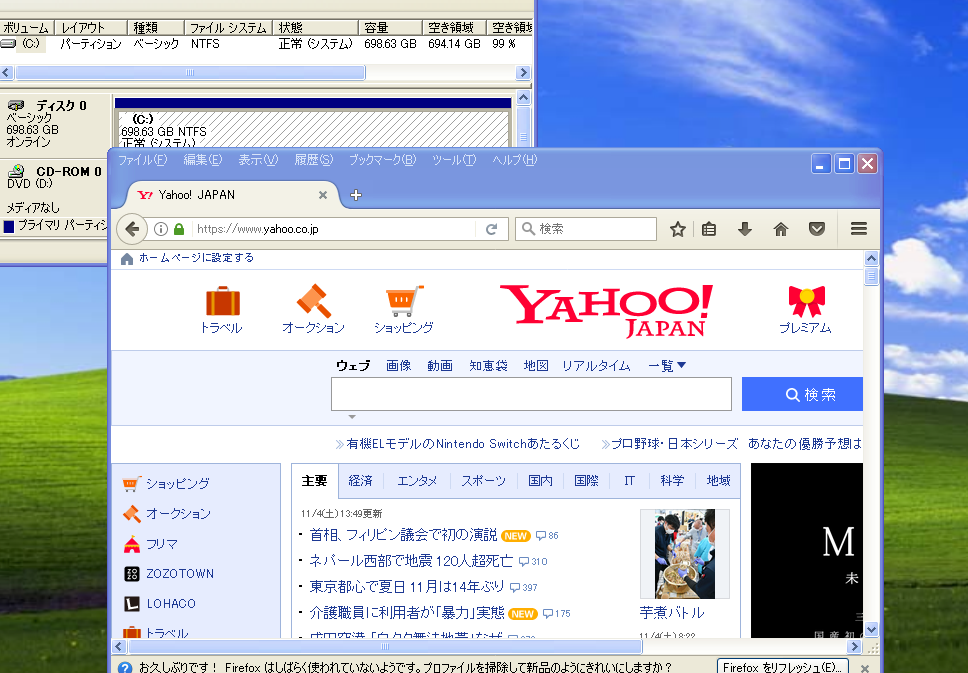This screenshot has height=673, width=968.
Task: Click scroll-down arrow of the Yahoo page scrollbar
Action: click(871, 630)
